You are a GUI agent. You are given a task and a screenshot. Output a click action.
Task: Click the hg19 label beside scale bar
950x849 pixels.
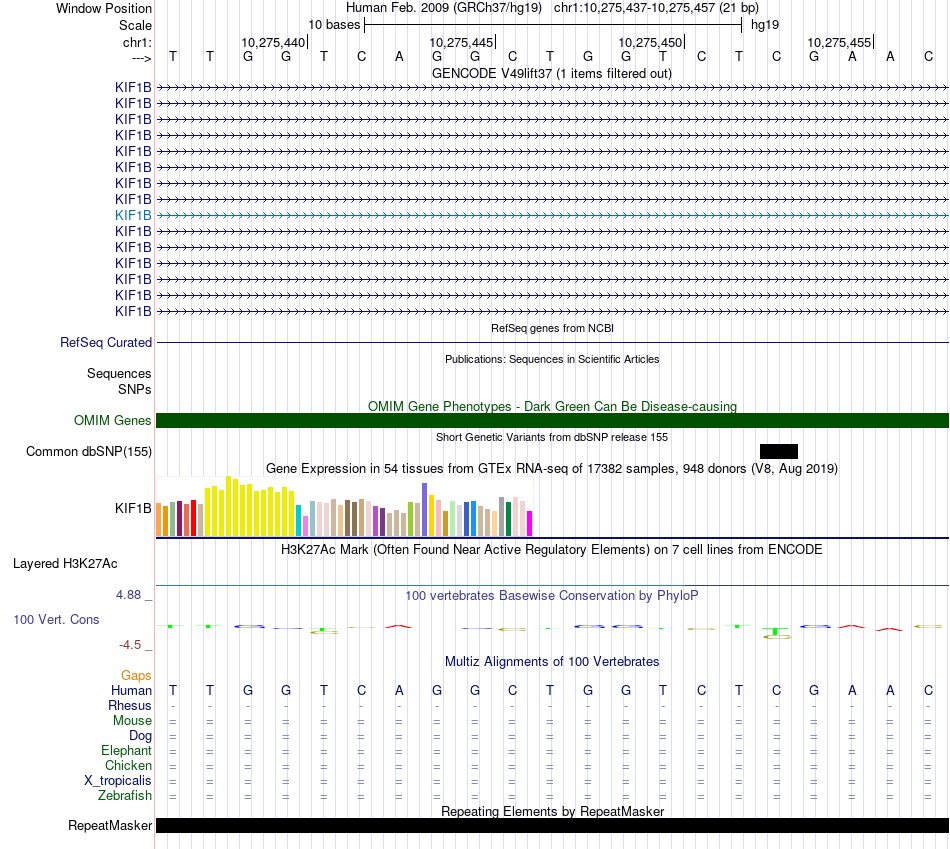pyautogui.click(x=765, y=25)
